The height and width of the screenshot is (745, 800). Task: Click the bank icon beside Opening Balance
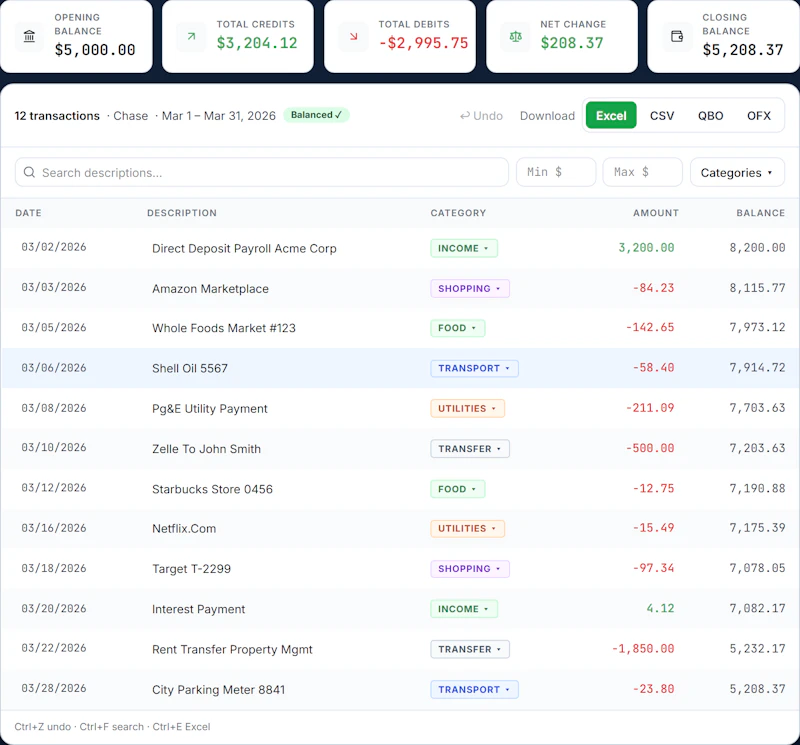pyautogui.click(x=30, y=36)
